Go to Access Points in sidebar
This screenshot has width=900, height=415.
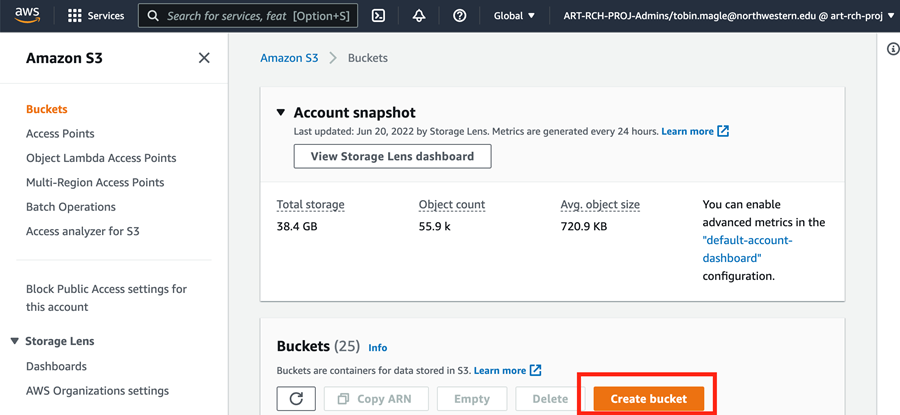click(60, 134)
